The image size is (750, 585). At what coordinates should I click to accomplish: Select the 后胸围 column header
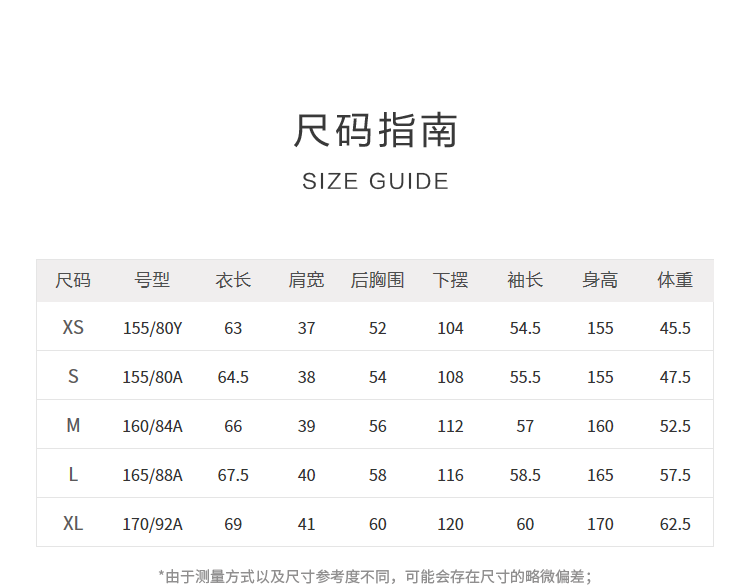(377, 281)
